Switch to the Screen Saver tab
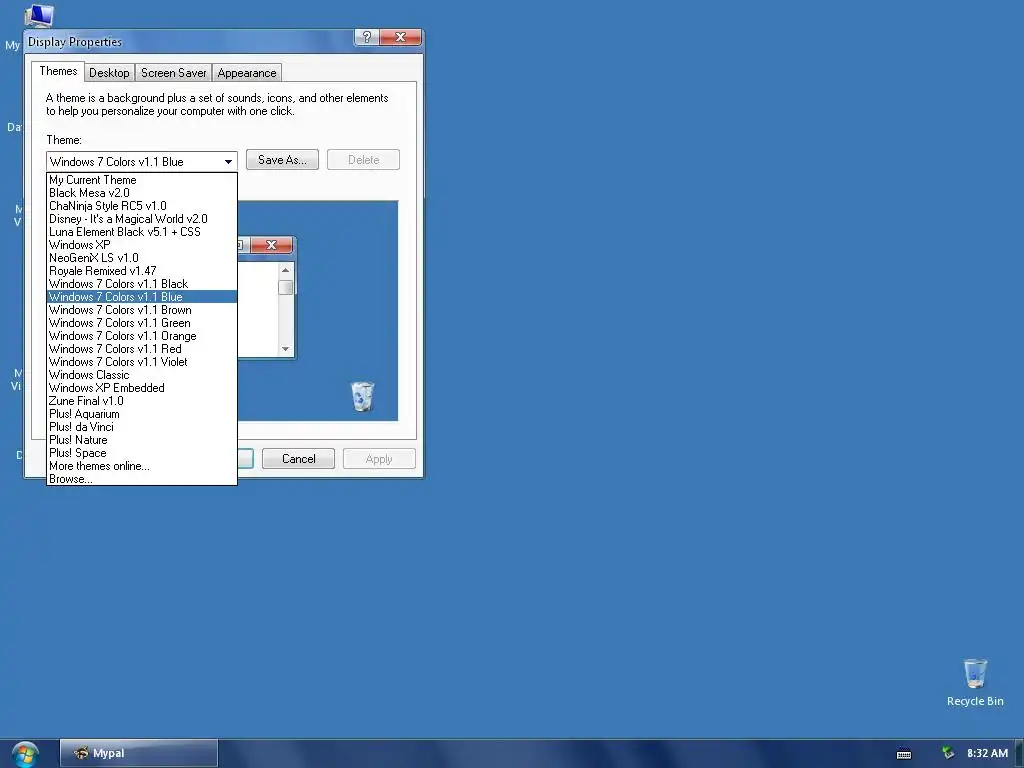This screenshot has height=768, width=1024. coord(173,72)
